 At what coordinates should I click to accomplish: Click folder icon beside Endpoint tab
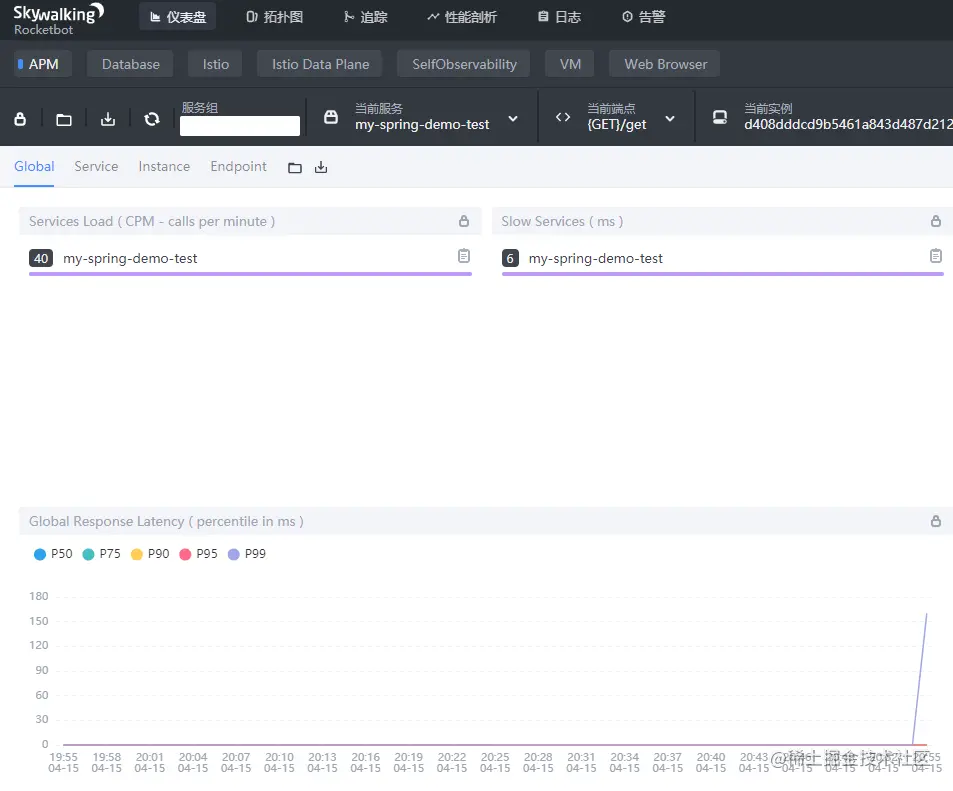pos(295,168)
